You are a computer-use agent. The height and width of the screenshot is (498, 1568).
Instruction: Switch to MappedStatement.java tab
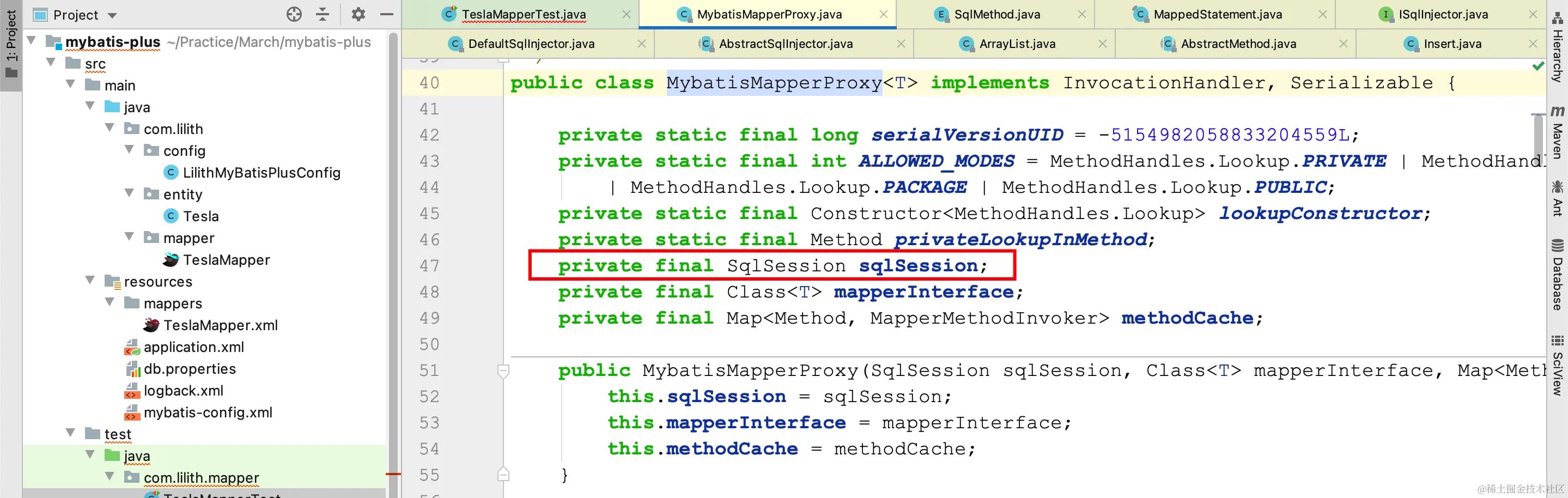coord(1217,14)
